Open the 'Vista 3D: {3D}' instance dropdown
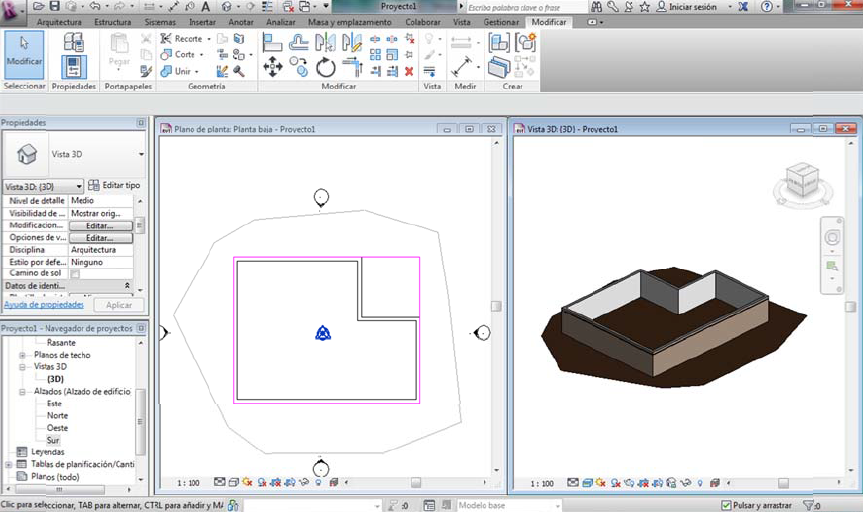The height and width of the screenshot is (512, 863). (x=79, y=187)
